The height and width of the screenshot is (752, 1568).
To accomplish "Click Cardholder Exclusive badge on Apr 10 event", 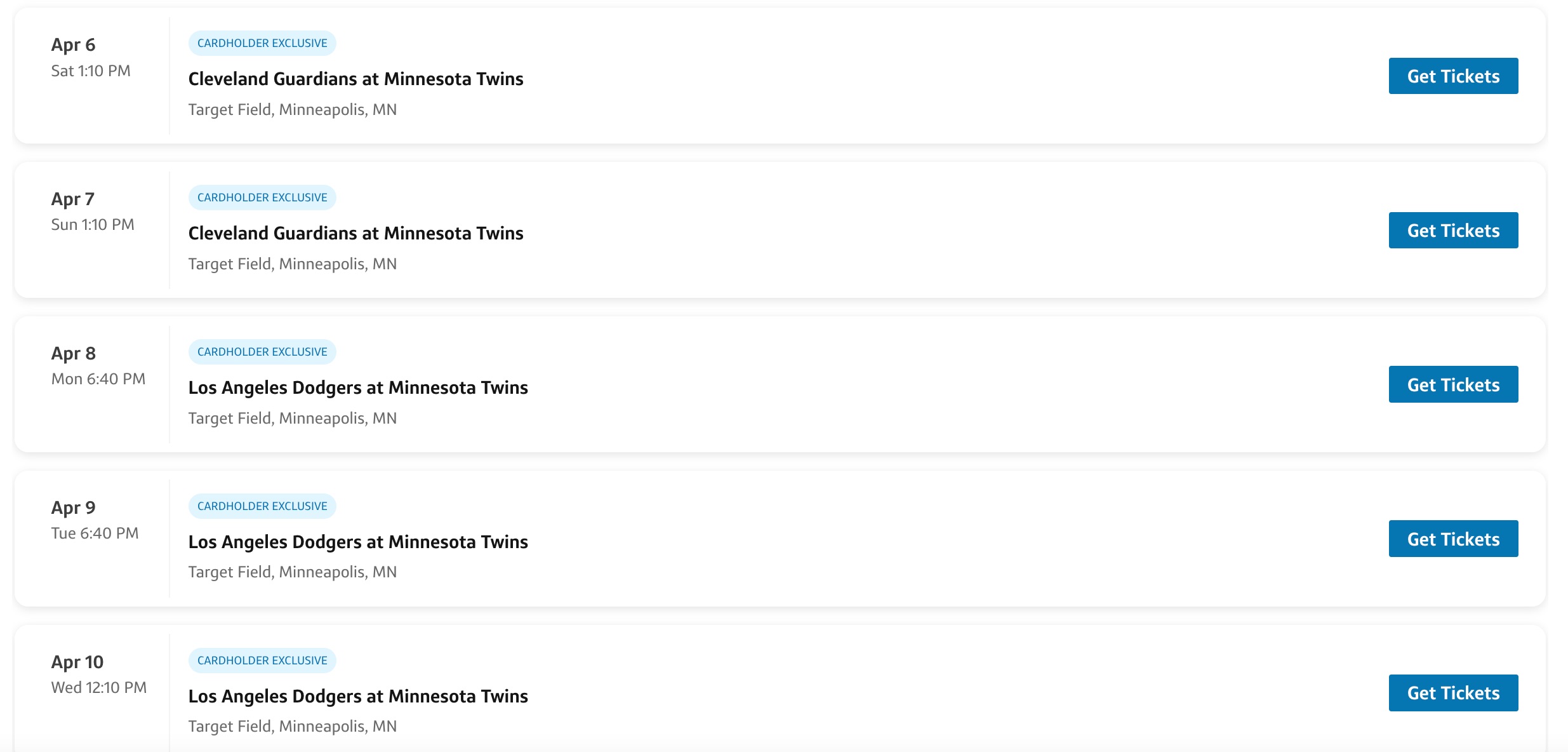I will click(x=262, y=661).
